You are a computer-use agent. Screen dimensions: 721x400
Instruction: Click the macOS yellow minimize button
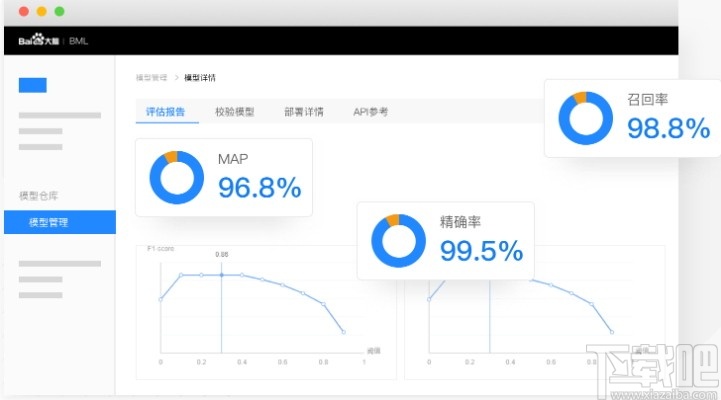(42, 11)
